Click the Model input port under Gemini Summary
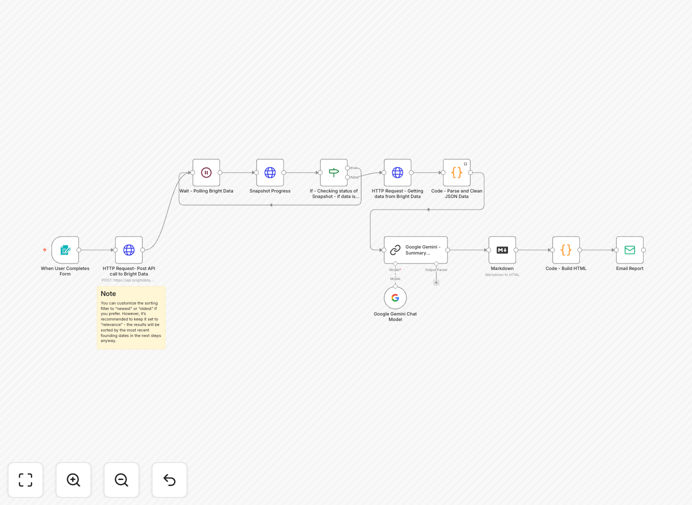692x505 pixels. tap(395, 264)
